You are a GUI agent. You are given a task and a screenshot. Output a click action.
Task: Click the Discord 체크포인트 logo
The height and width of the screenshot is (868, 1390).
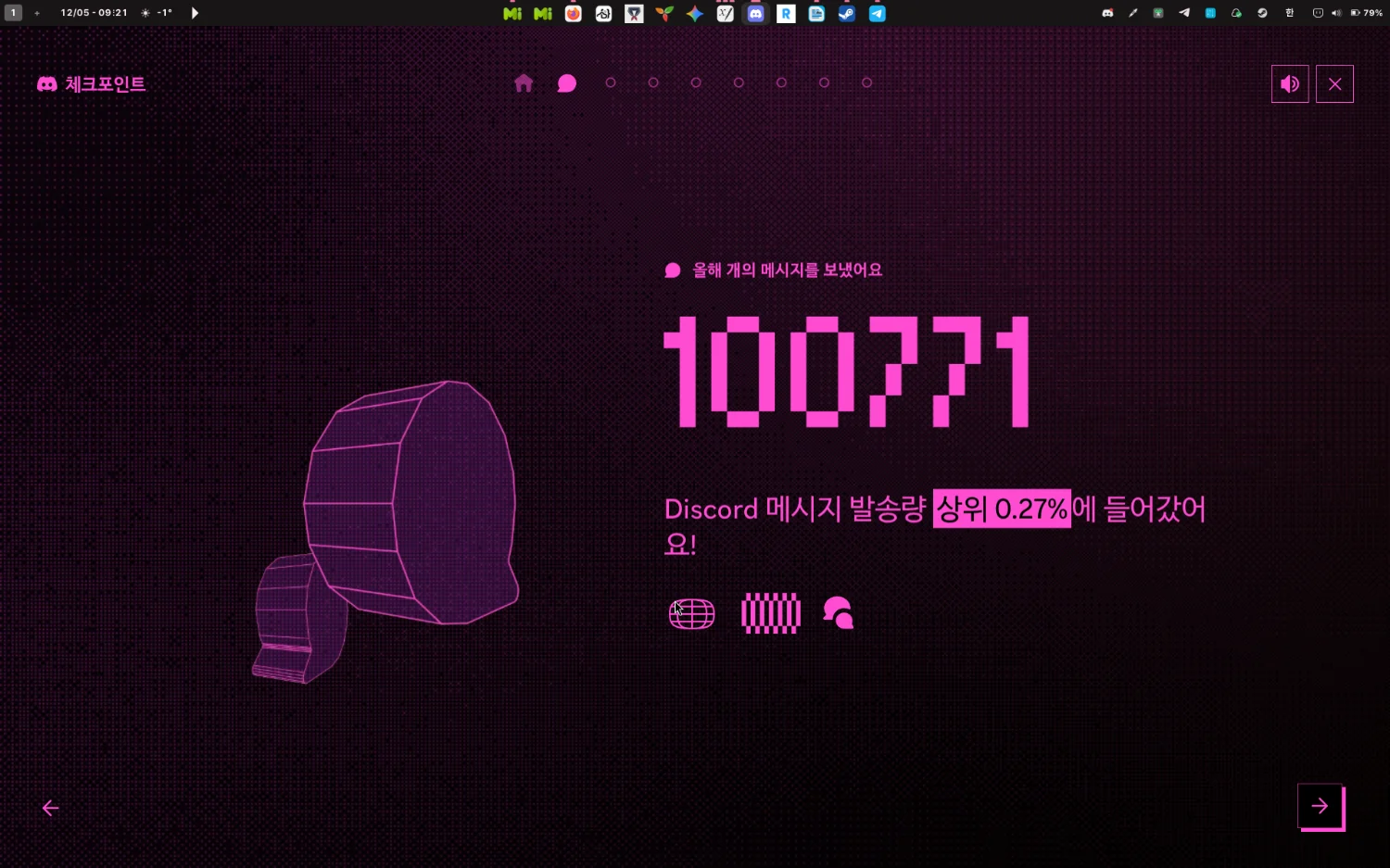point(91,84)
